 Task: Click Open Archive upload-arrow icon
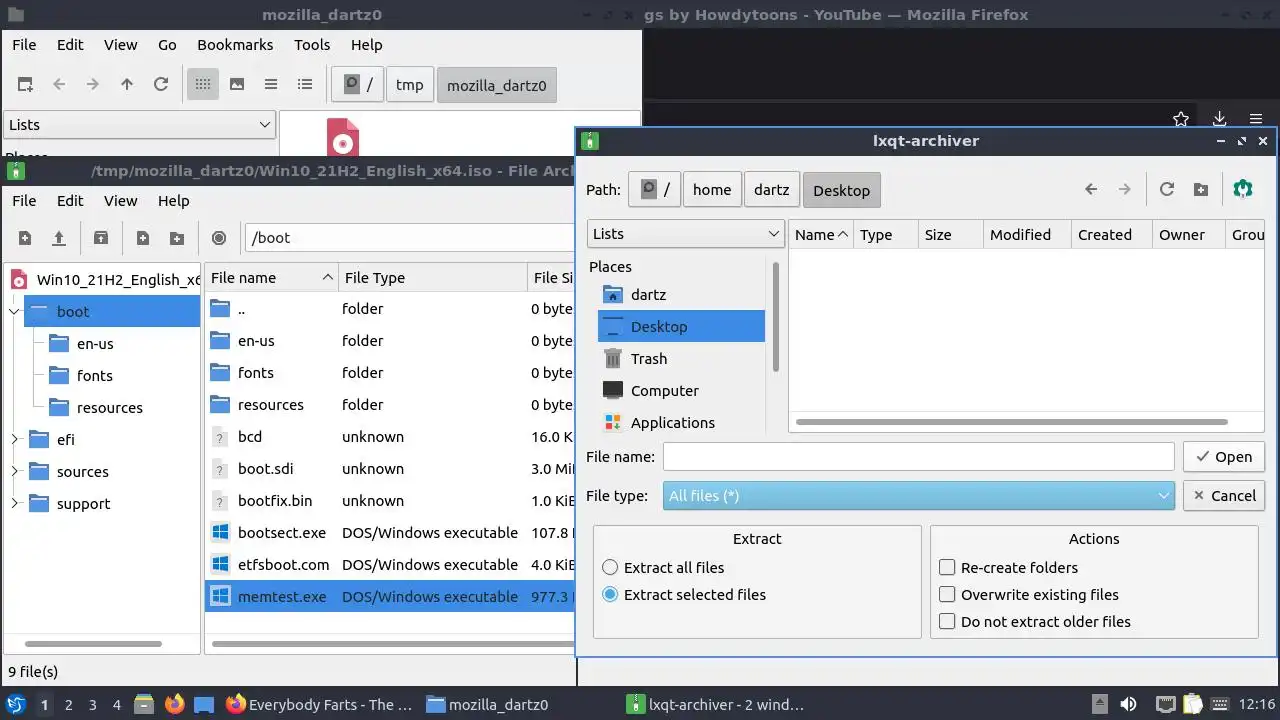(x=59, y=238)
